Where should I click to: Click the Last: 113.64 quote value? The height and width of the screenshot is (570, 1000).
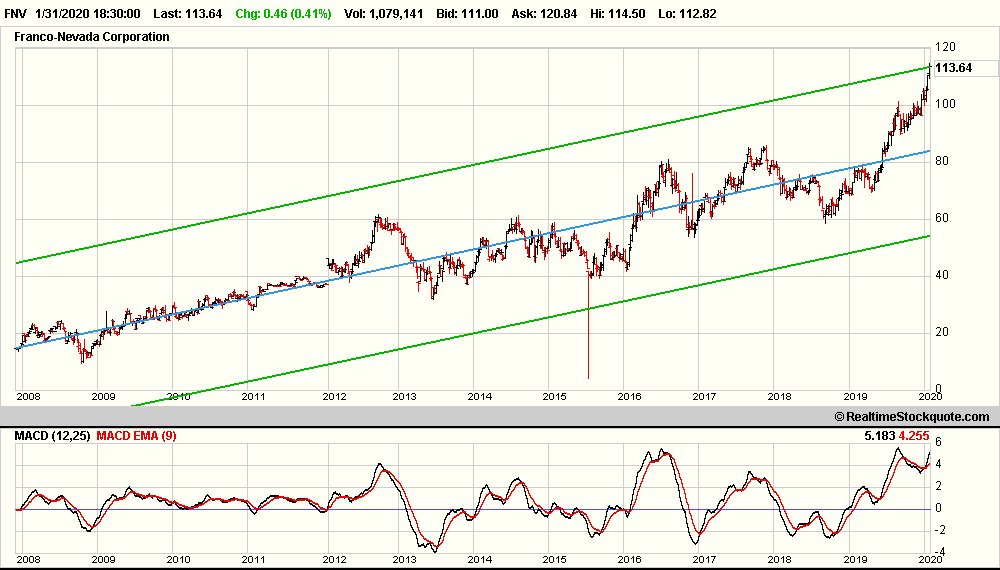188,13
